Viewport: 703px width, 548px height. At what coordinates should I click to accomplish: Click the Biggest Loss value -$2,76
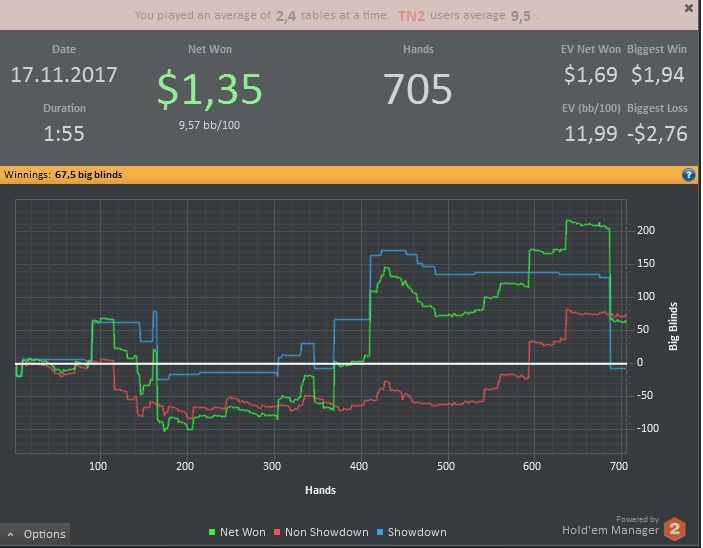[657, 134]
